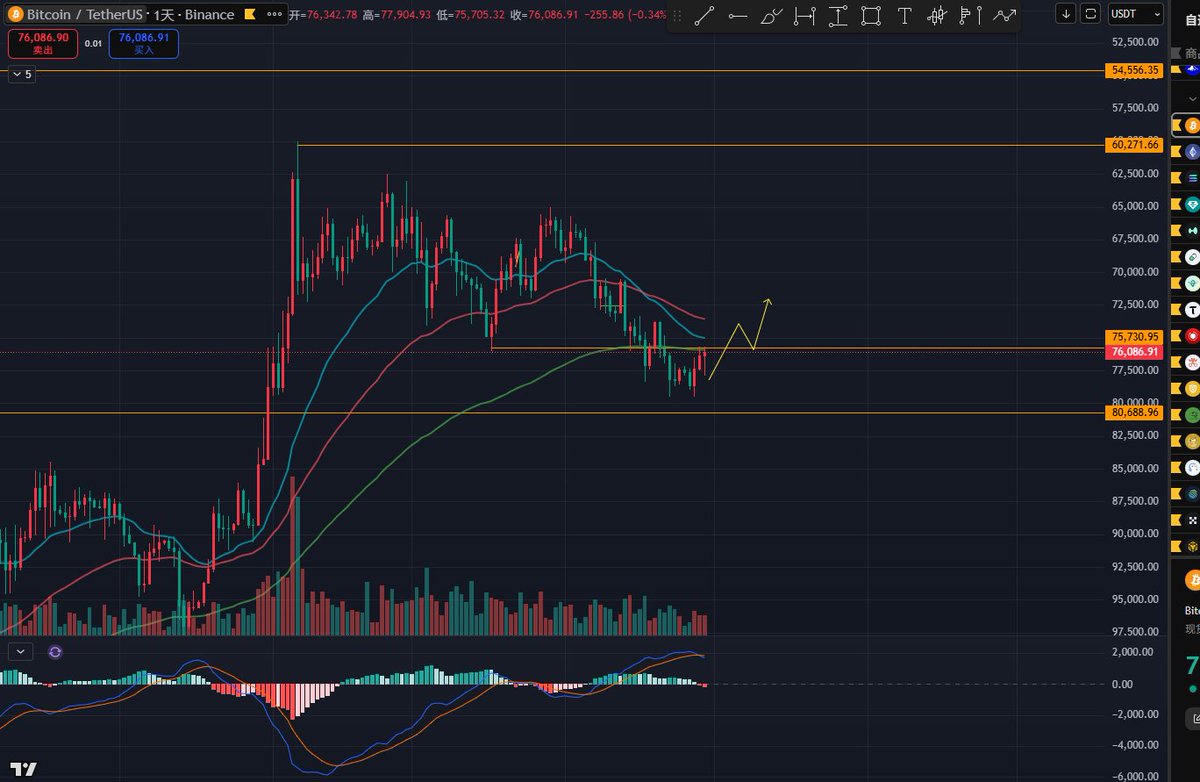Select the zigzag forecast path tool
1200x782 pixels.
coord(1003,15)
